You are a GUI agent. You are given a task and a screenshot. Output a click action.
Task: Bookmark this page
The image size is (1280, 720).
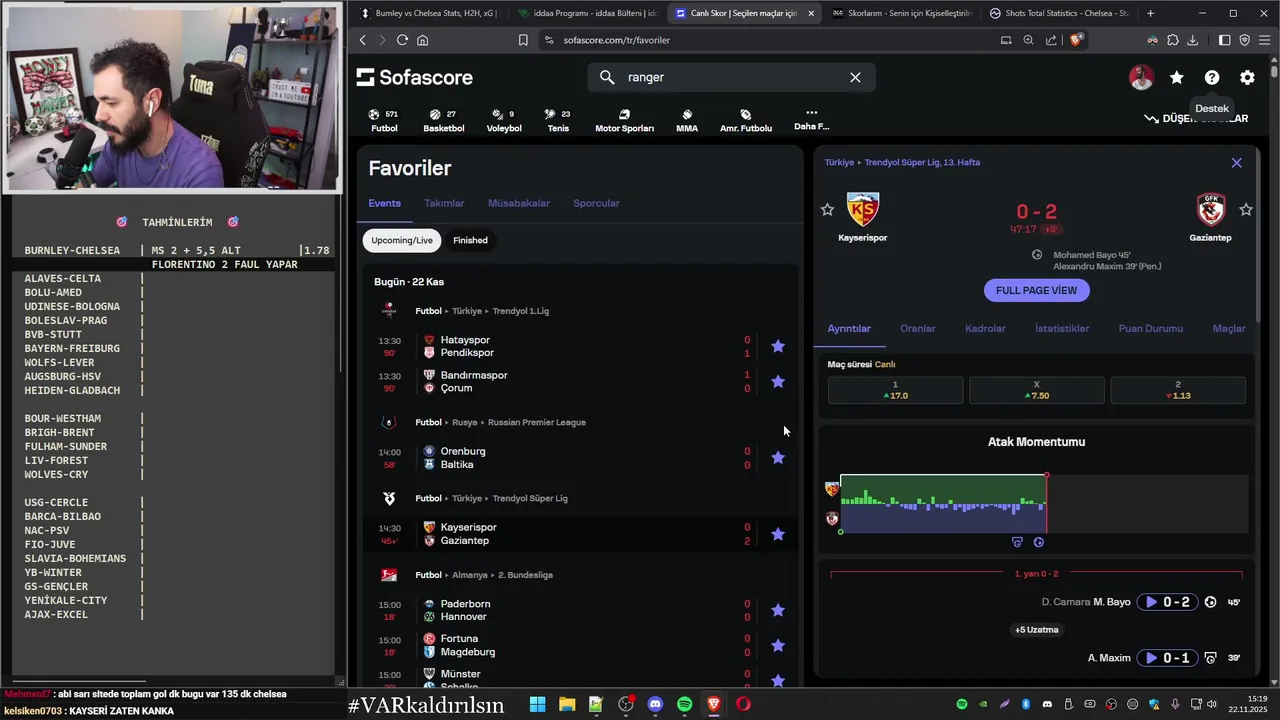click(523, 40)
